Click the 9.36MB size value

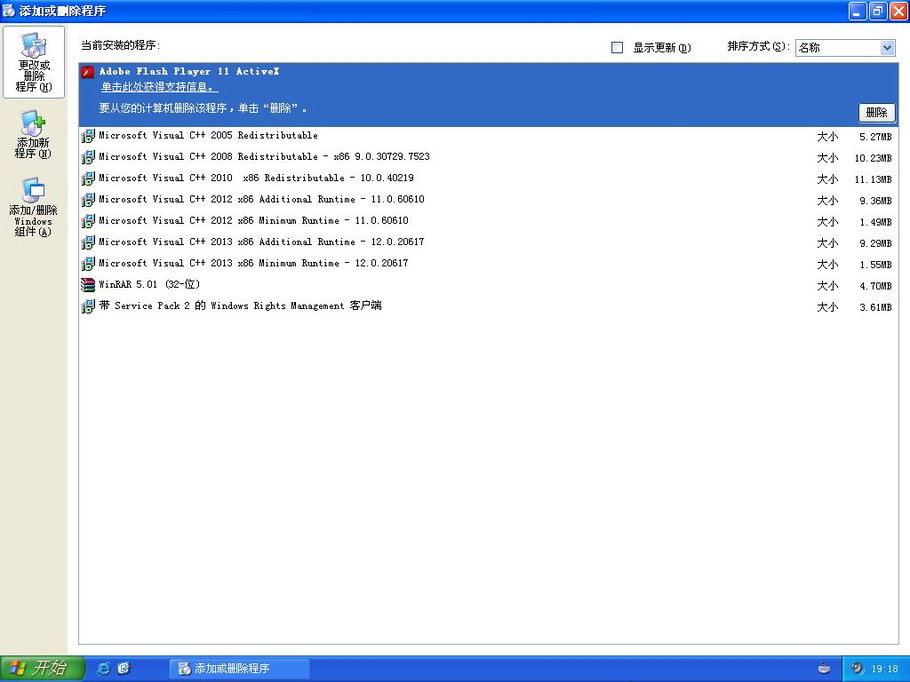click(875, 201)
